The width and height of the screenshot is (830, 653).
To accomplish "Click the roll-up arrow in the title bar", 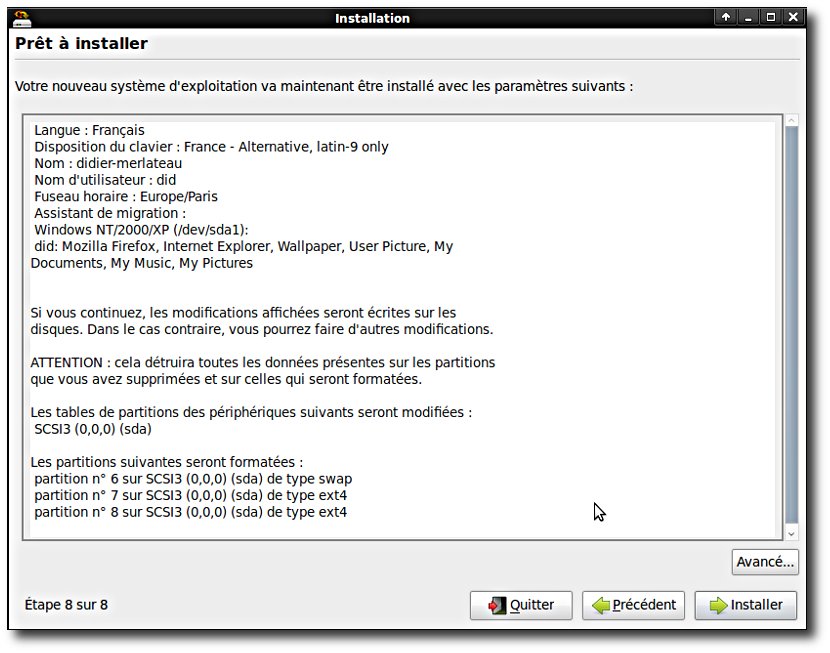I will (x=726, y=17).
